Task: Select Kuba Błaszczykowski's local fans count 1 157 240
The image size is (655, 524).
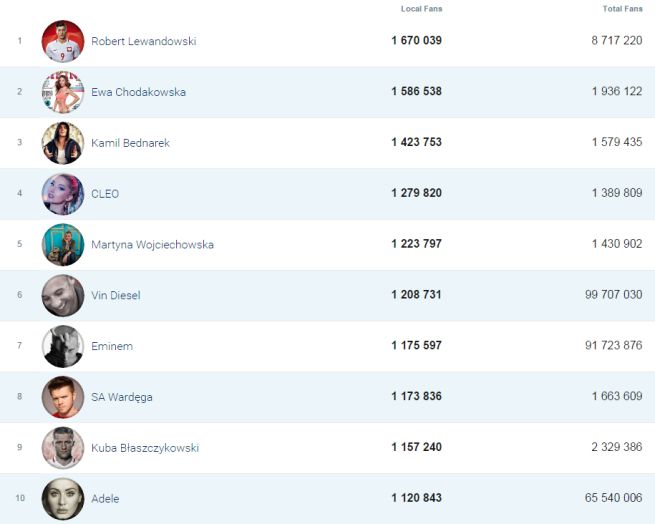Action: (416, 447)
